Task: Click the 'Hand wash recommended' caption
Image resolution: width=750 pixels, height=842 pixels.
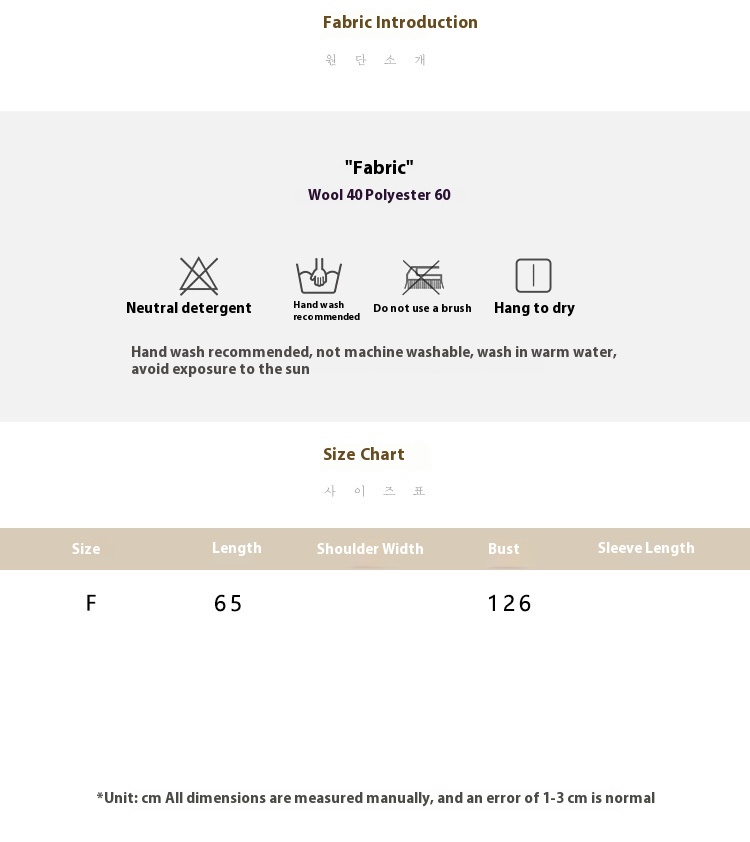Action: coord(326,311)
